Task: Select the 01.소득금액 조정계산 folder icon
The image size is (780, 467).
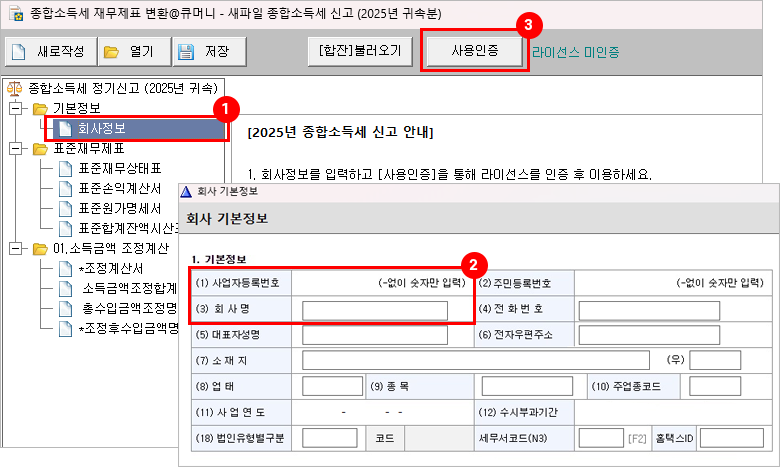Action: tap(40, 249)
